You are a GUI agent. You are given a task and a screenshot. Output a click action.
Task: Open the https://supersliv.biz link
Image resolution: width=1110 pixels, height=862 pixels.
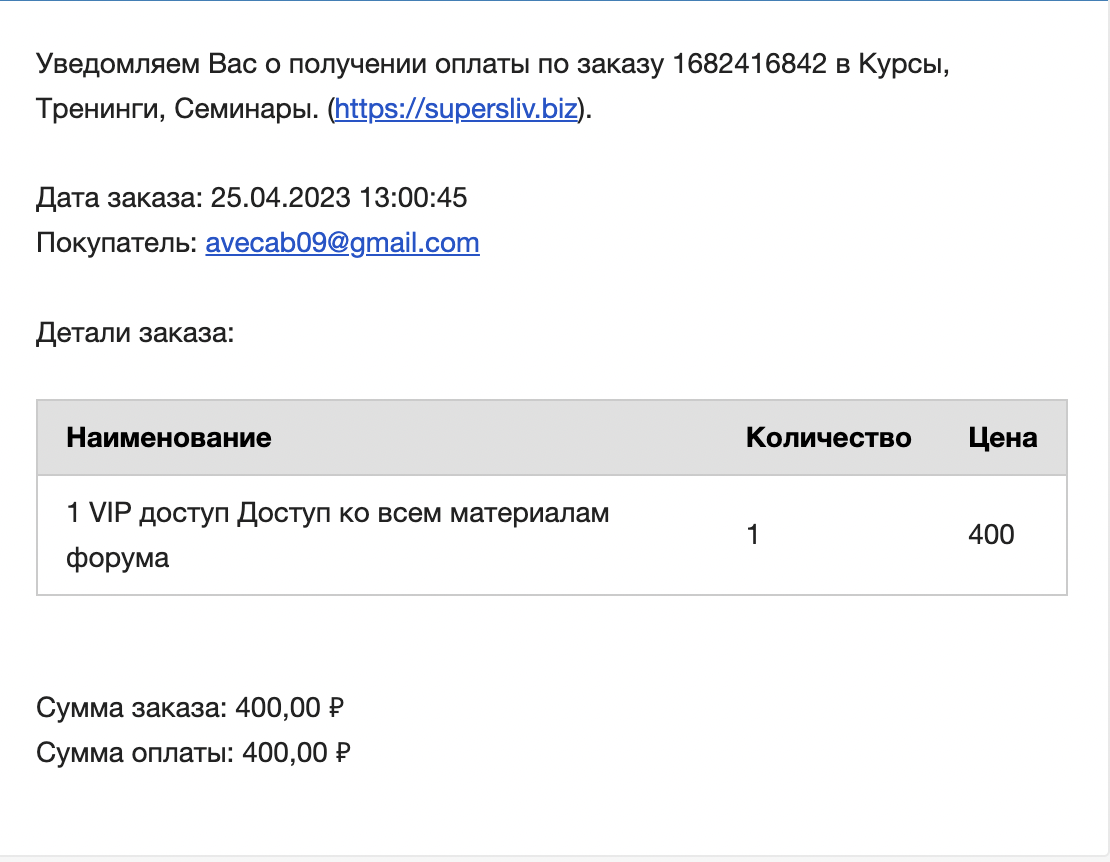click(x=456, y=109)
